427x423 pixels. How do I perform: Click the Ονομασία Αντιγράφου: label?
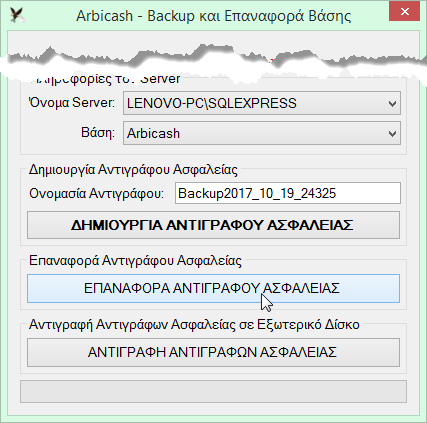(x=97, y=193)
